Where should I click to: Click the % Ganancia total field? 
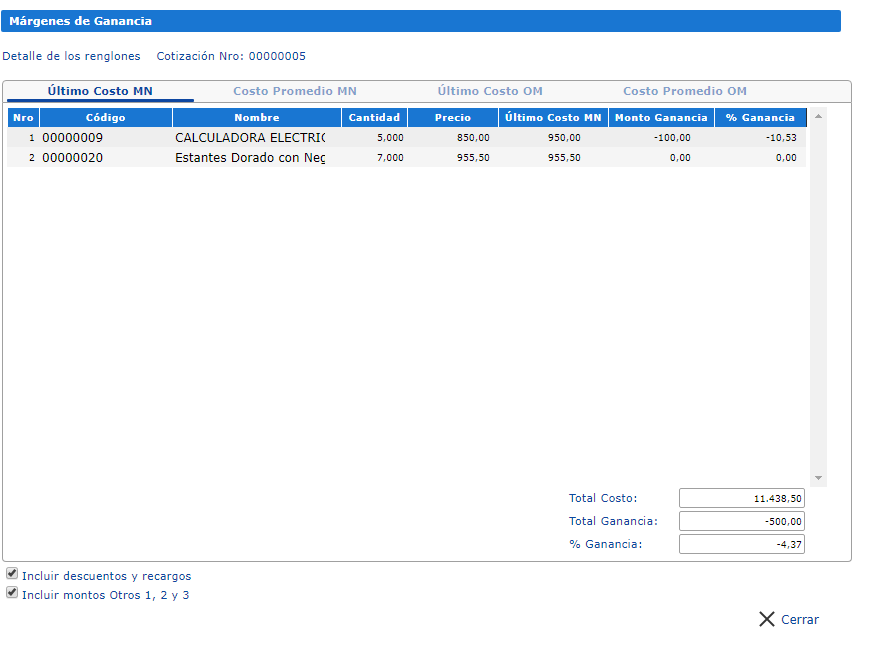pyautogui.click(x=741, y=544)
